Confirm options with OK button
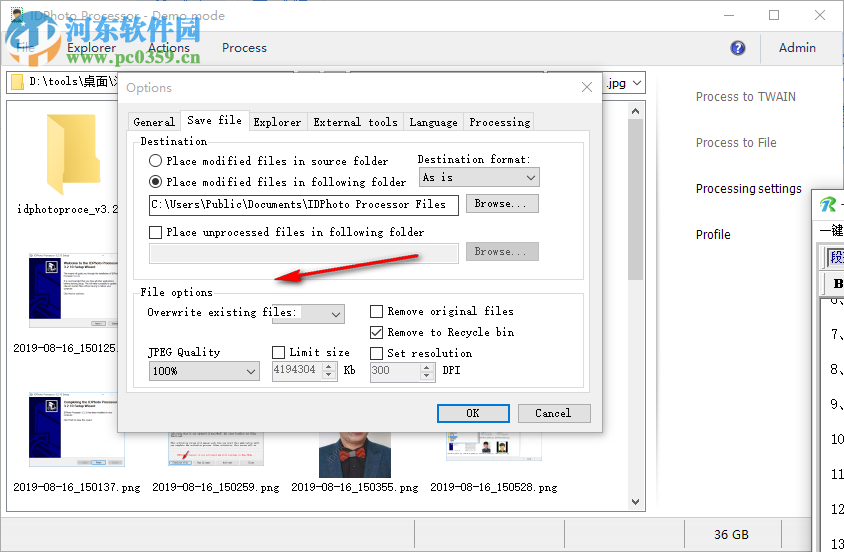 tap(473, 413)
